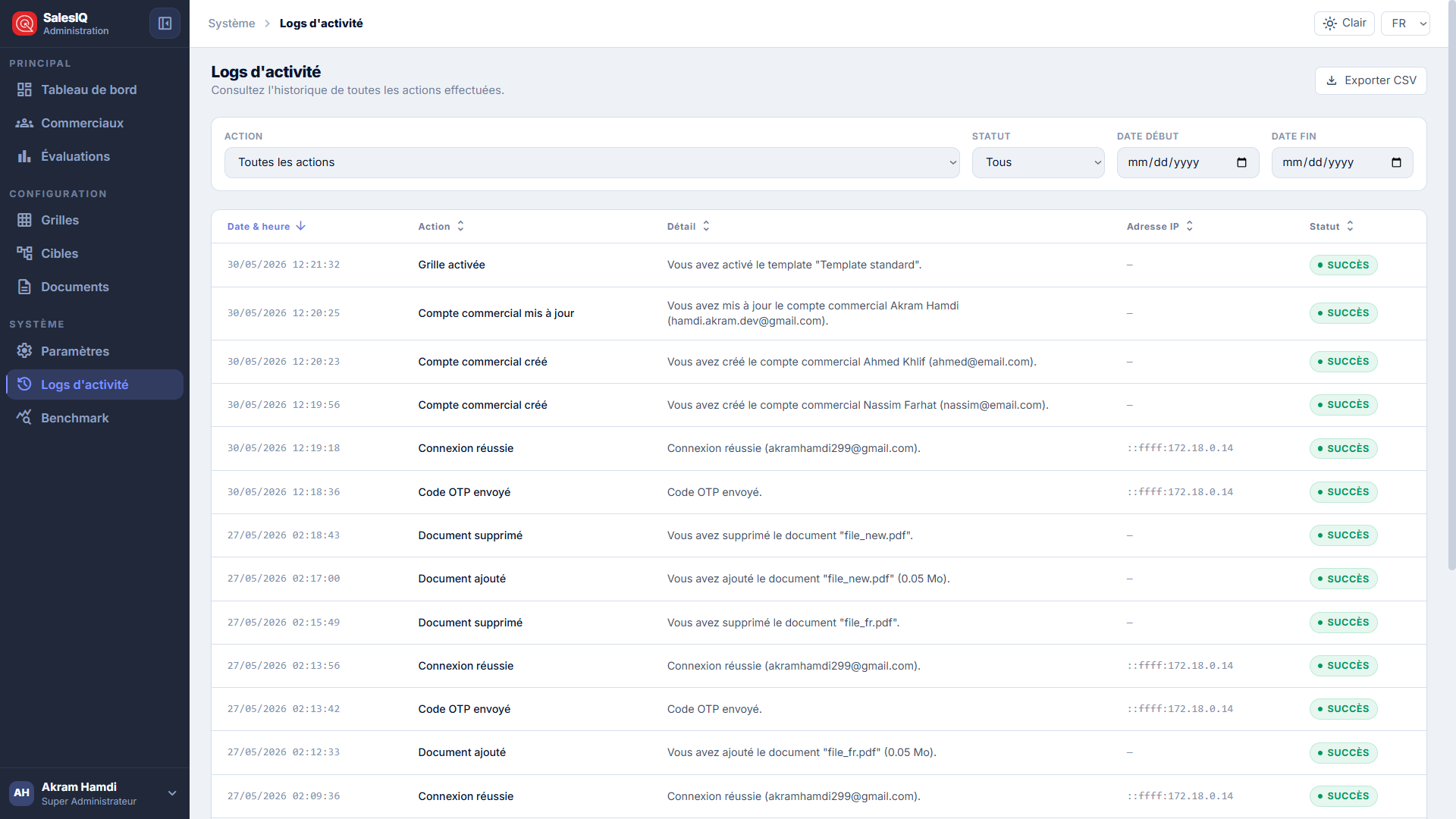Open the Statut Tous dropdown
This screenshot has height=819, width=1456.
pyautogui.click(x=1038, y=162)
